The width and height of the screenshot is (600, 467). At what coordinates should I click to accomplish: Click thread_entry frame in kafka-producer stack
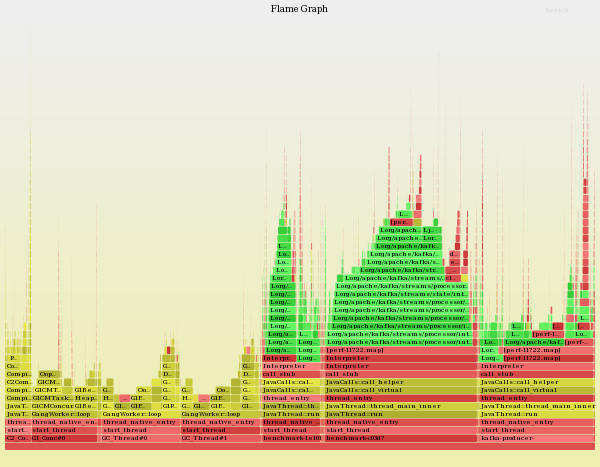point(536,398)
